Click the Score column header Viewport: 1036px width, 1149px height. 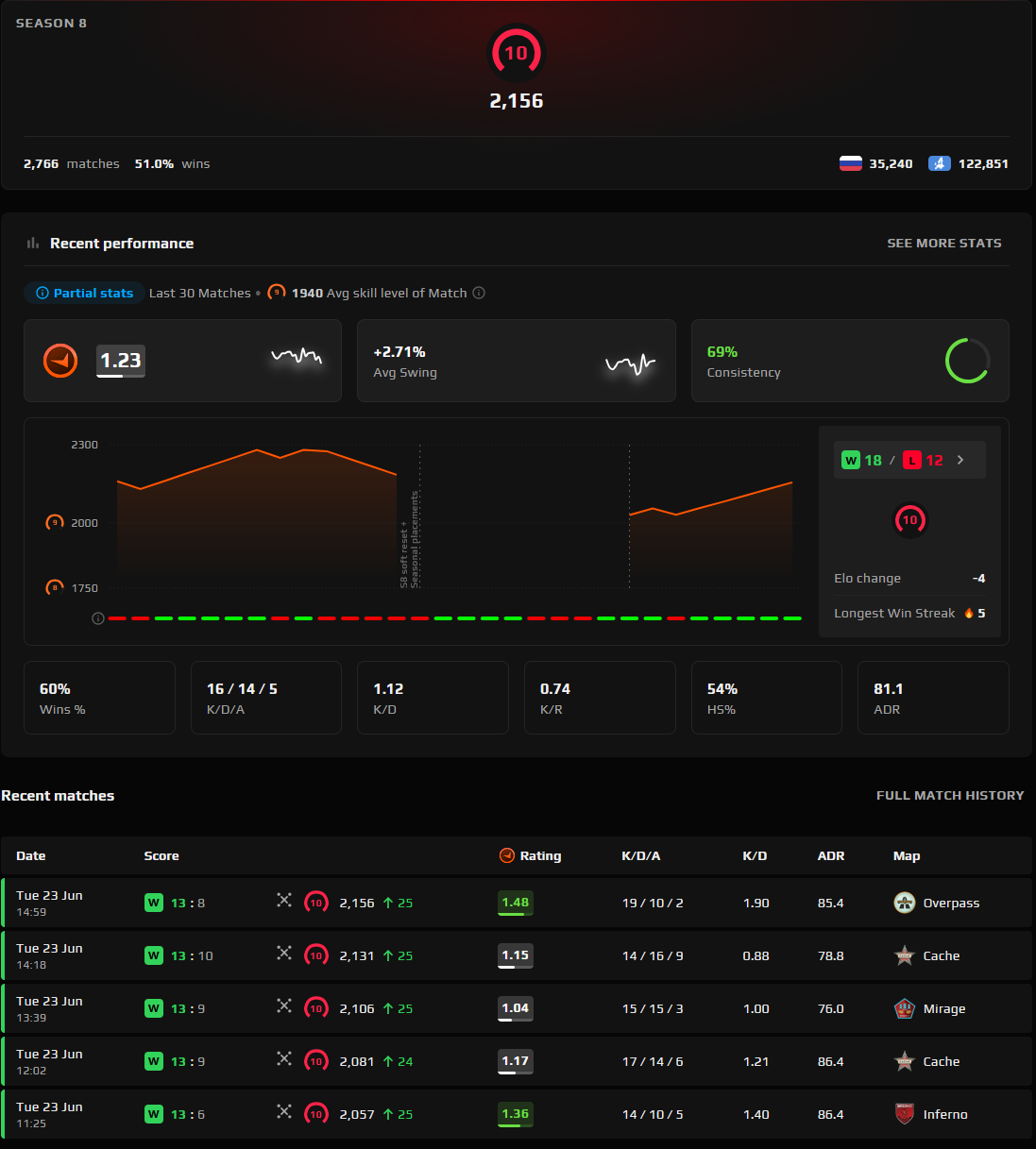pyautogui.click(x=161, y=856)
